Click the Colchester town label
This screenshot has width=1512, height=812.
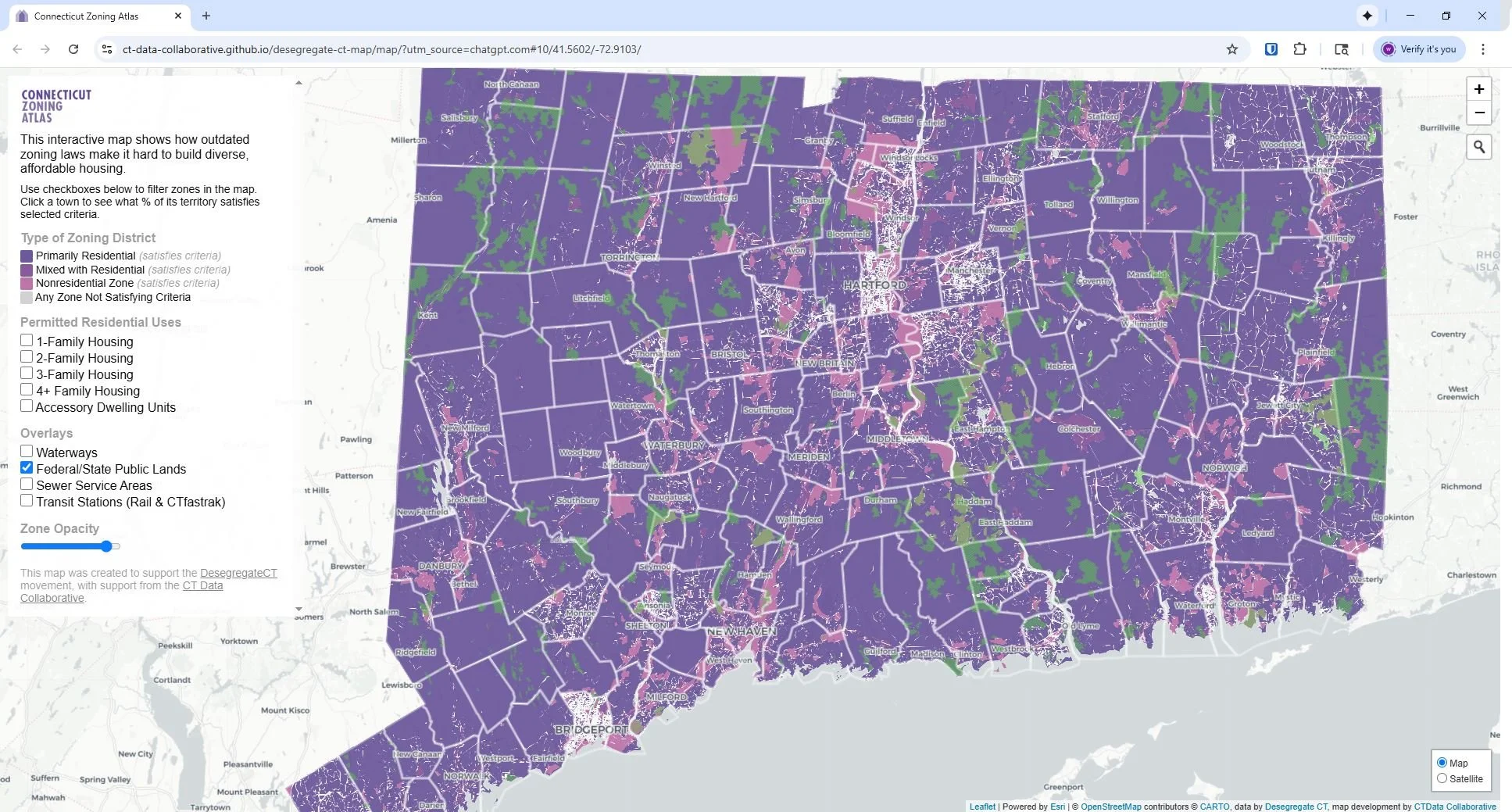1079,429
